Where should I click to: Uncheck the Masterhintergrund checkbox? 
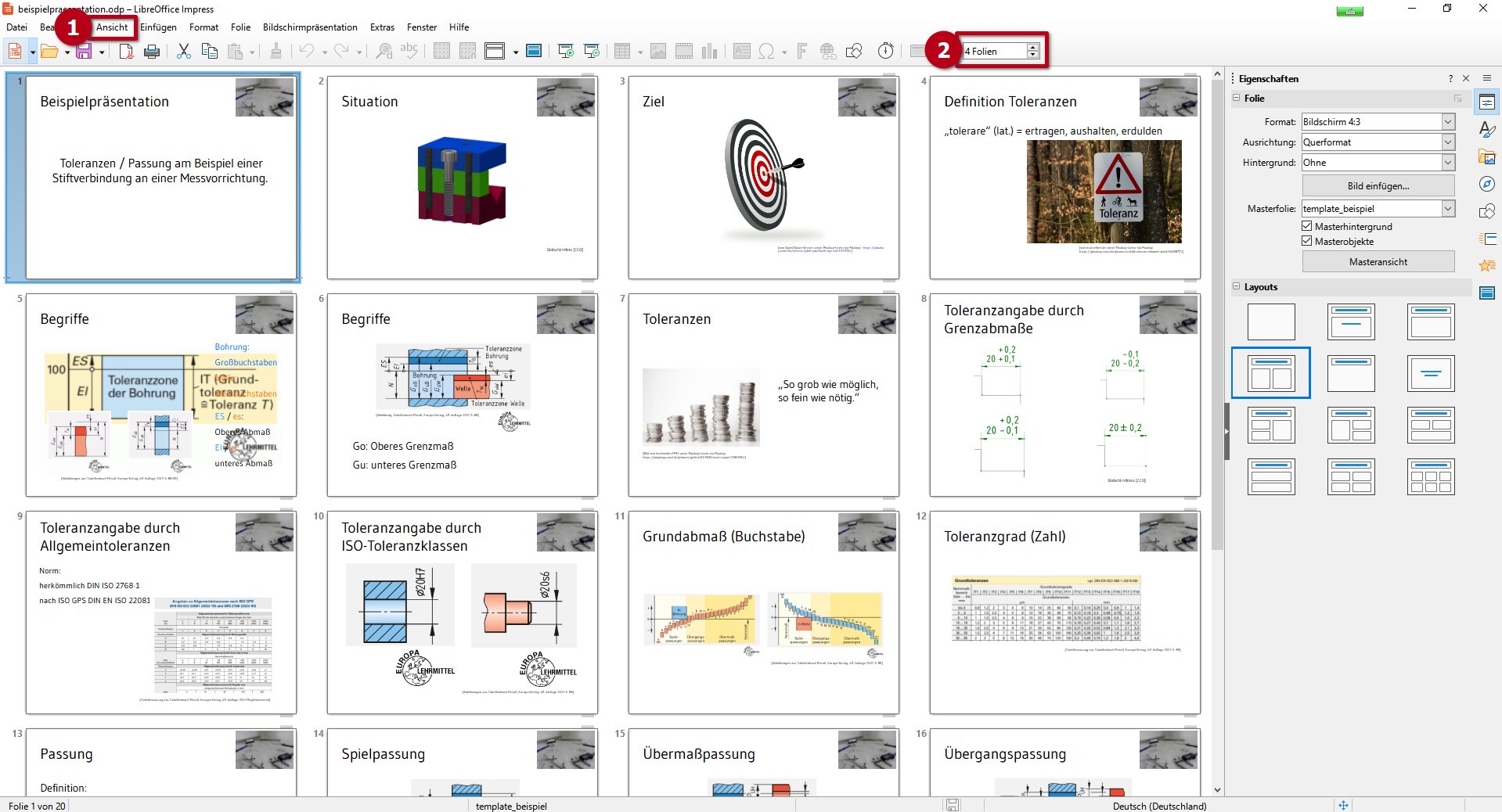click(1307, 226)
